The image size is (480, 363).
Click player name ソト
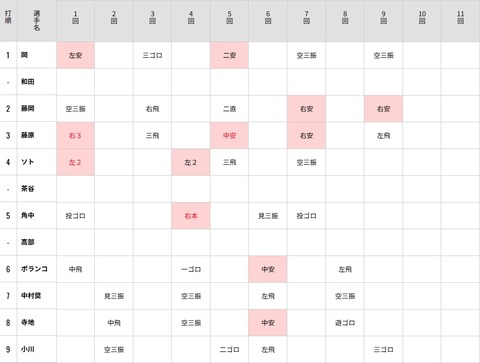click(x=27, y=162)
